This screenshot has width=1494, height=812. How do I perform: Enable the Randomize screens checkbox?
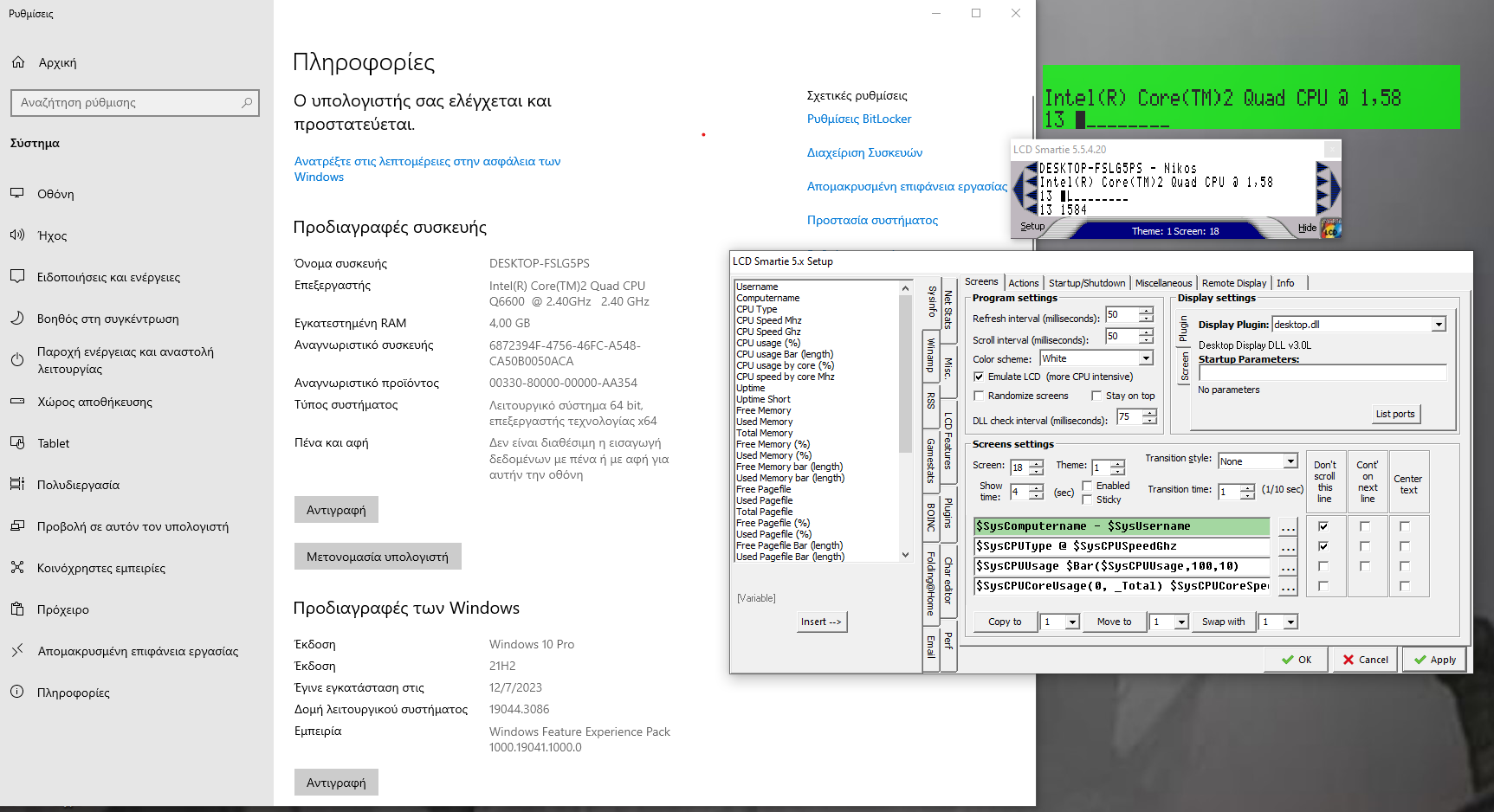979,396
